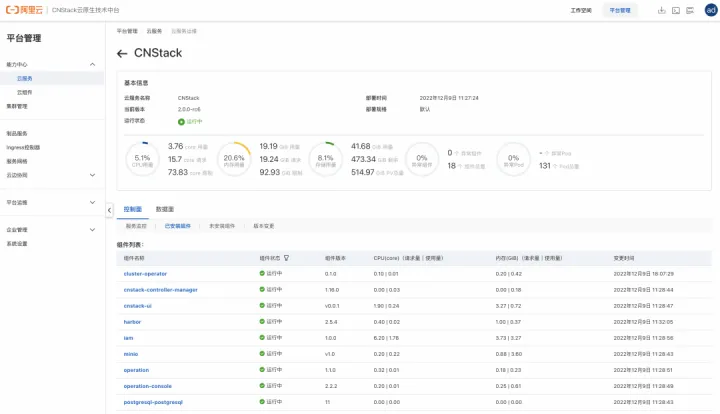Open the harbor component link
The width and height of the screenshot is (720, 414).
pos(132,322)
